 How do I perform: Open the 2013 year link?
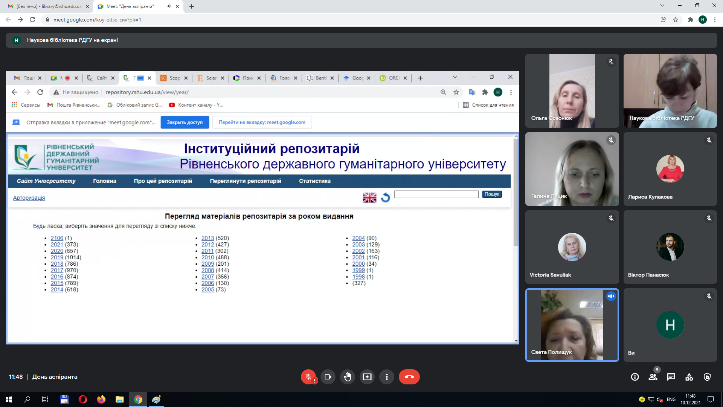[x=207, y=238]
